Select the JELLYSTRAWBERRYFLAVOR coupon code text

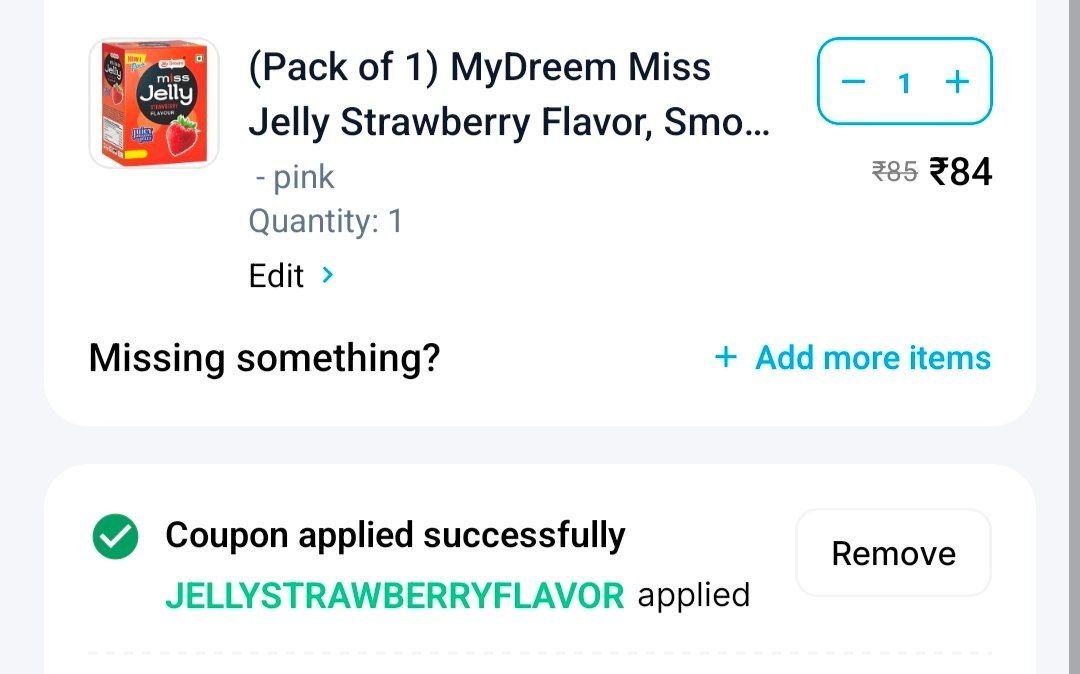click(x=395, y=596)
